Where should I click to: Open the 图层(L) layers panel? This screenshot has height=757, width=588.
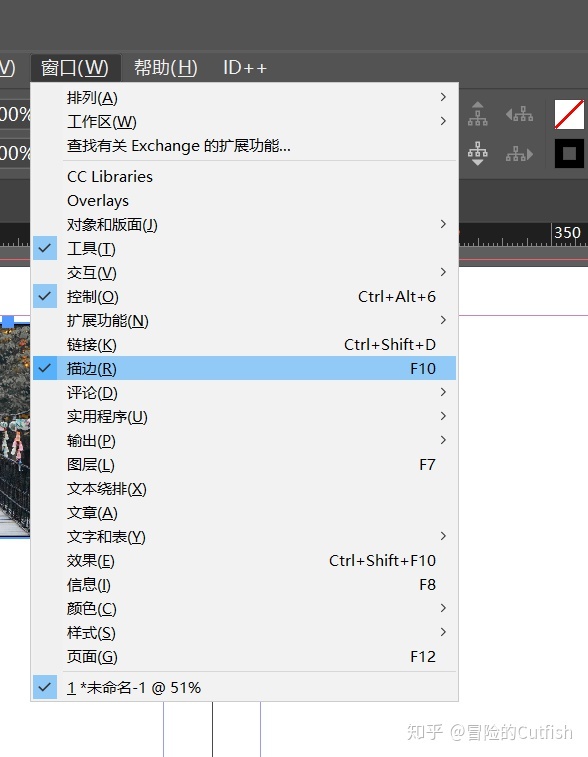244,464
